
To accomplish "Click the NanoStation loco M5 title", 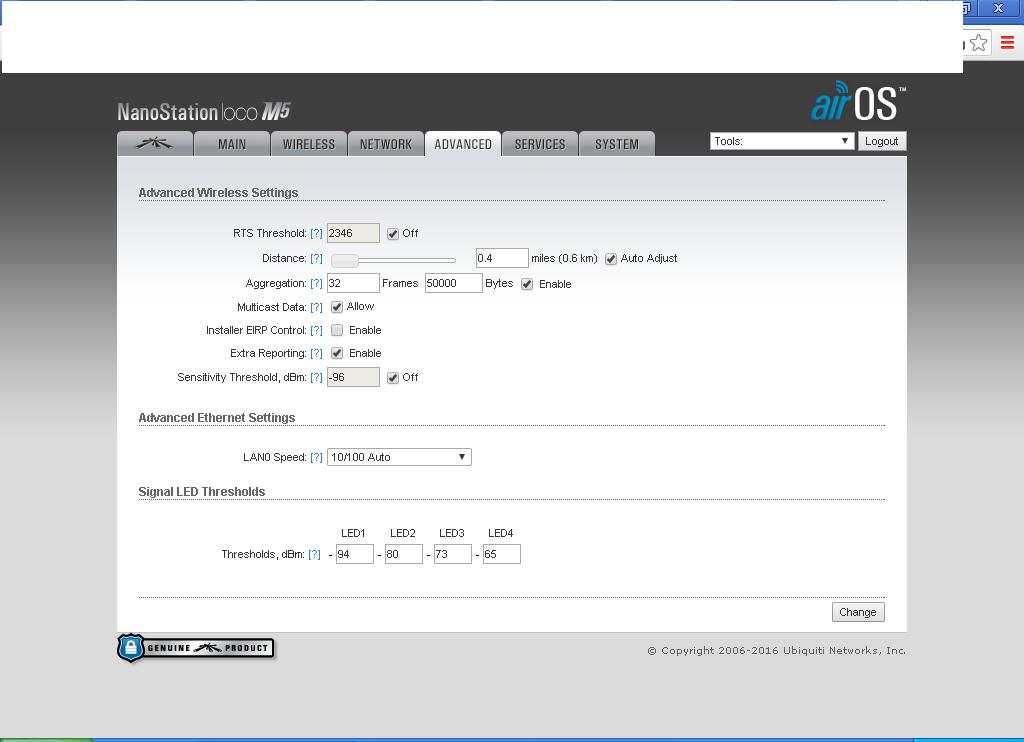I will 204,112.
